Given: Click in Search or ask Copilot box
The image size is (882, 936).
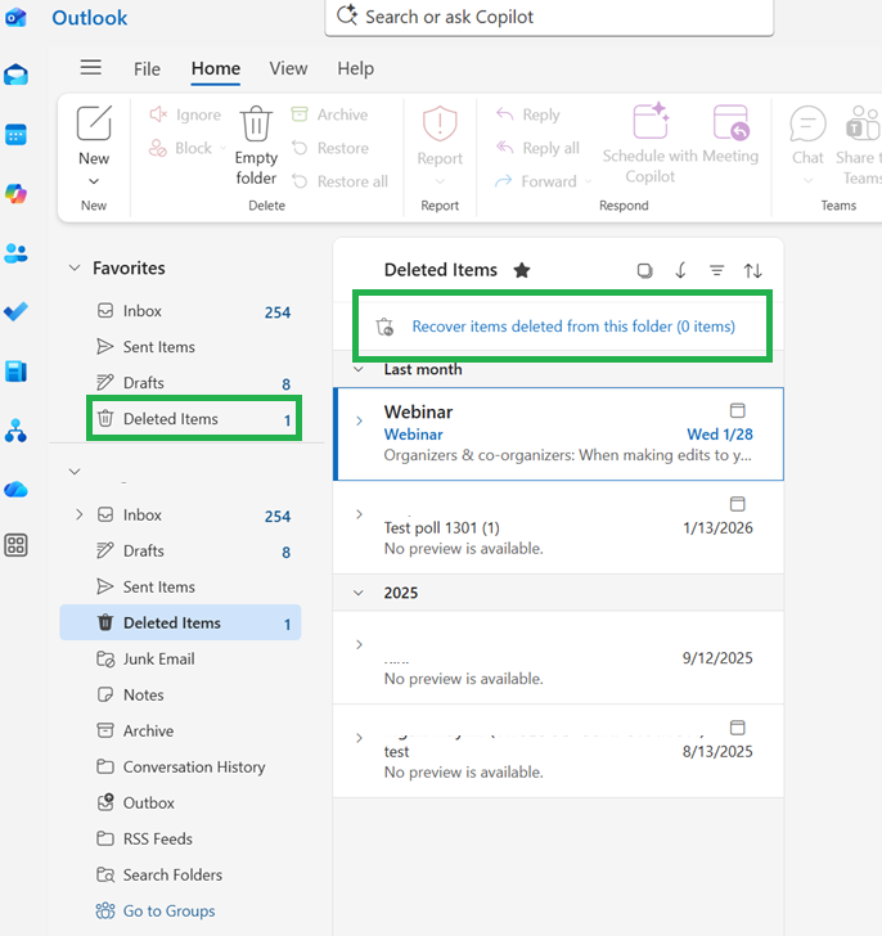Looking at the screenshot, I should click(x=549, y=17).
